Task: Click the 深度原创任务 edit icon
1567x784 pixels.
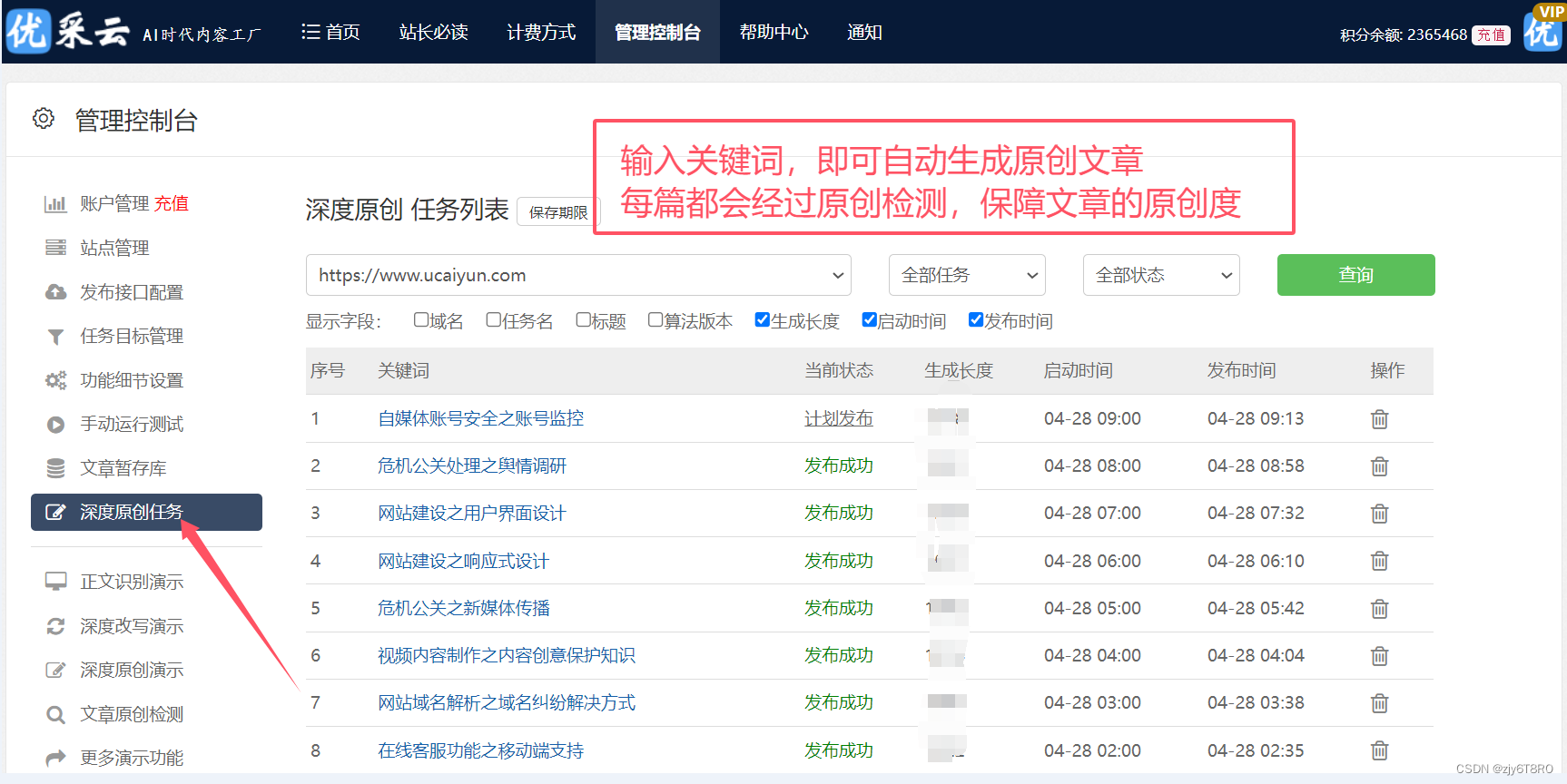Action: (55, 513)
